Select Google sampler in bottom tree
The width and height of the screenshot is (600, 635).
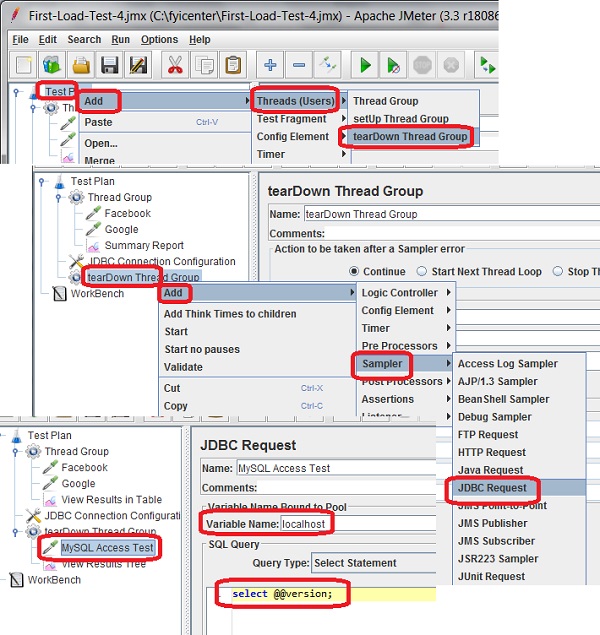point(78,484)
